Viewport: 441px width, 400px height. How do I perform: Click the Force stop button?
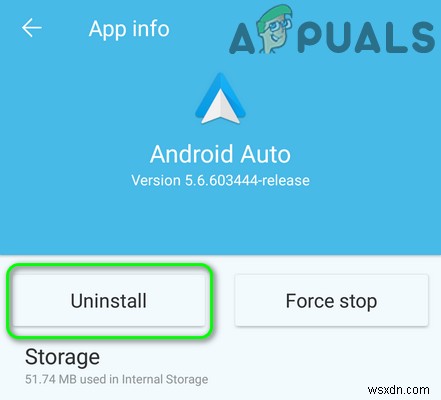[x=331, y=300]
